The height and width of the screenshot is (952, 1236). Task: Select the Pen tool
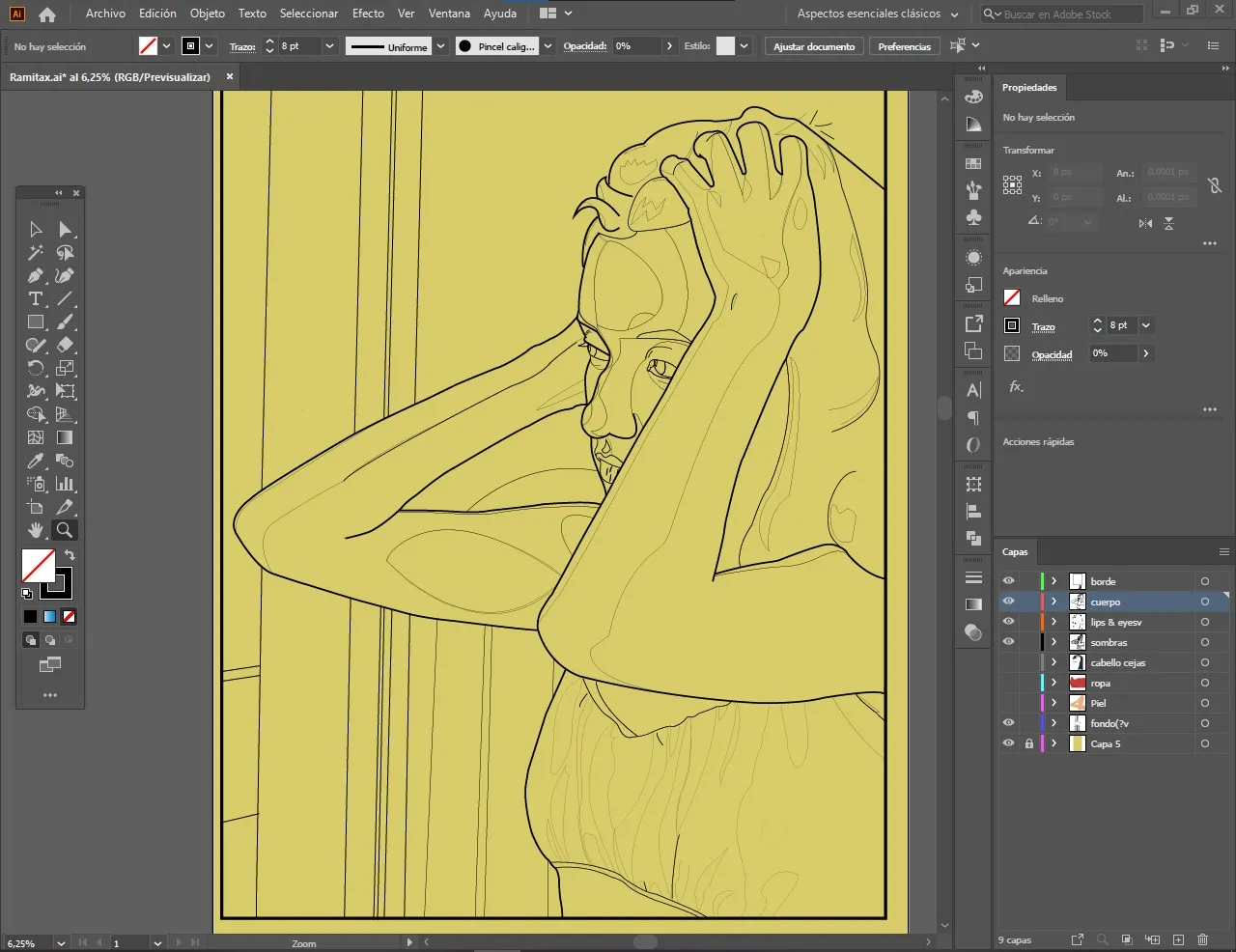point(36,275)
